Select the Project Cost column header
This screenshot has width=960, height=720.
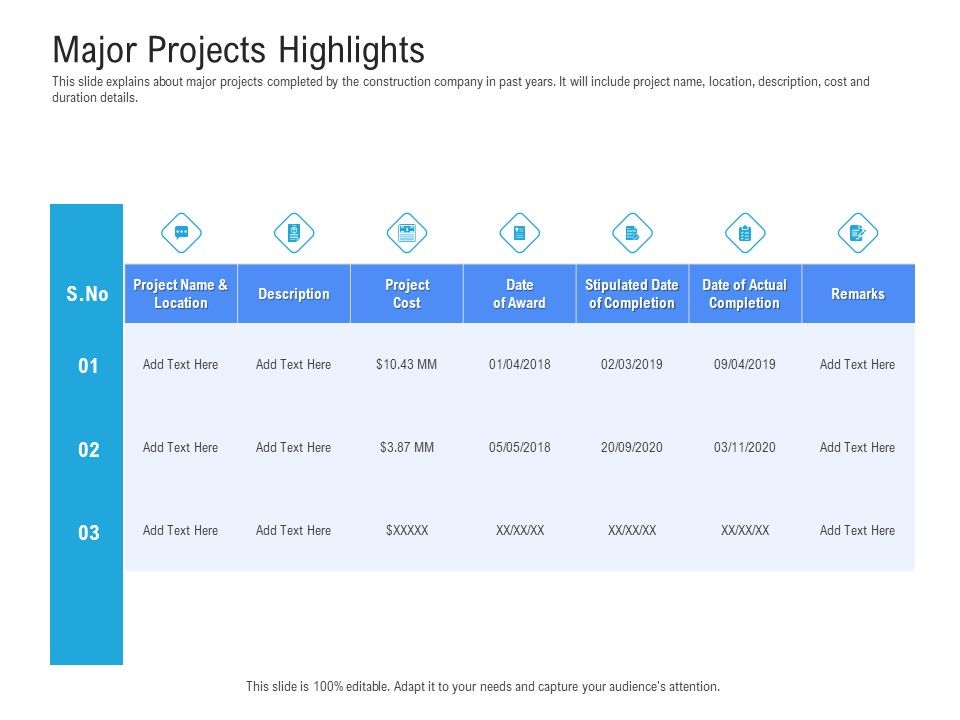tap(407, 294)
